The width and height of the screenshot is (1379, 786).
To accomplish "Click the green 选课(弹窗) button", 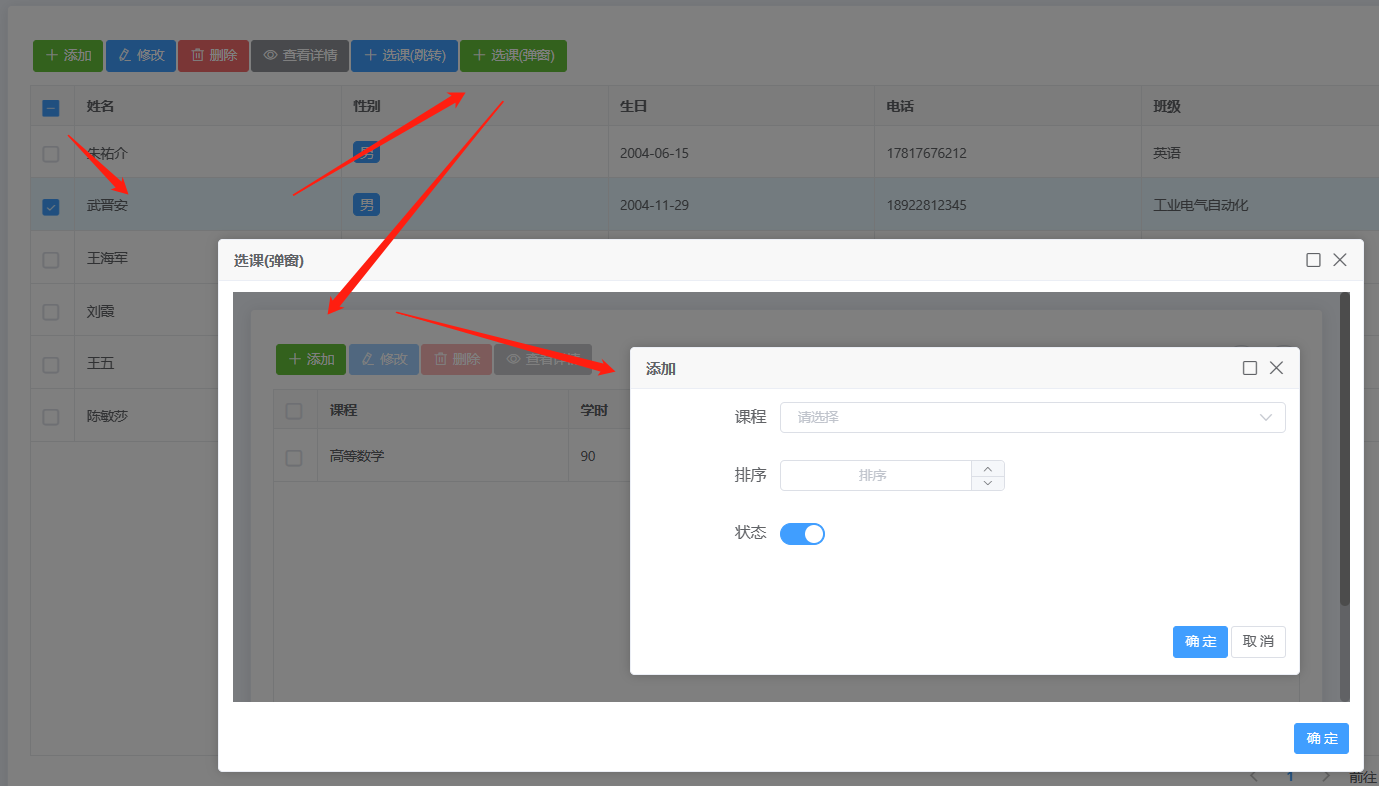I will (x=513, y=56).
